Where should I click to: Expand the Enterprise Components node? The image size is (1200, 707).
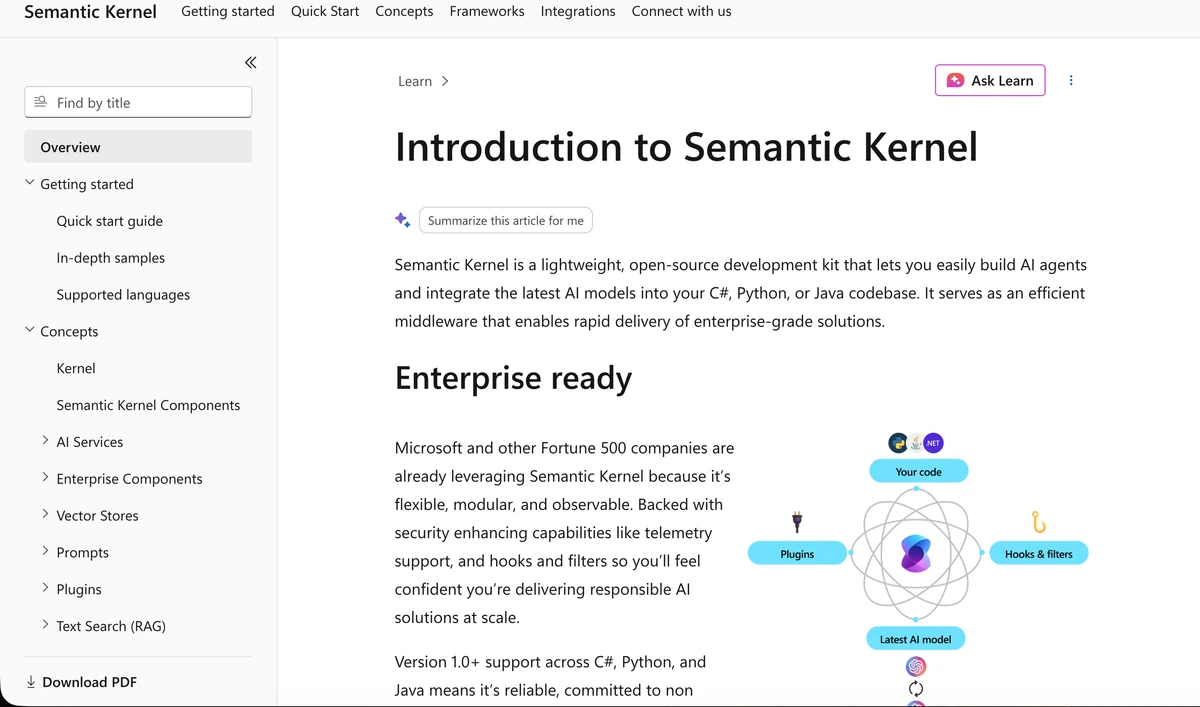(x=45, y=477)
